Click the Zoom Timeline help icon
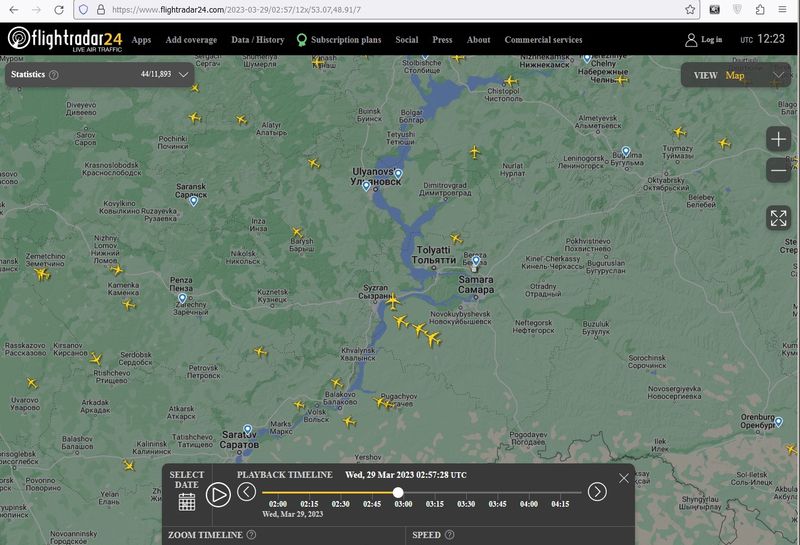The width and height of the screenshot is (800, 545). (x=251, y=535)
